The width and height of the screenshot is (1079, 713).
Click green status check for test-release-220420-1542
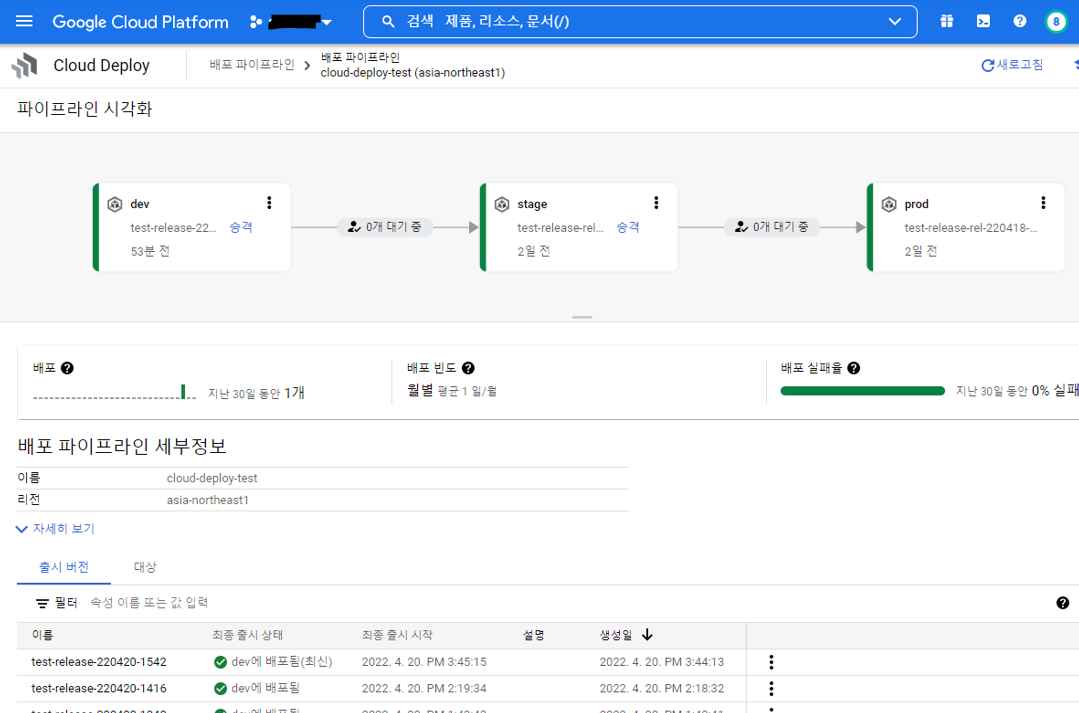point(220,662)
